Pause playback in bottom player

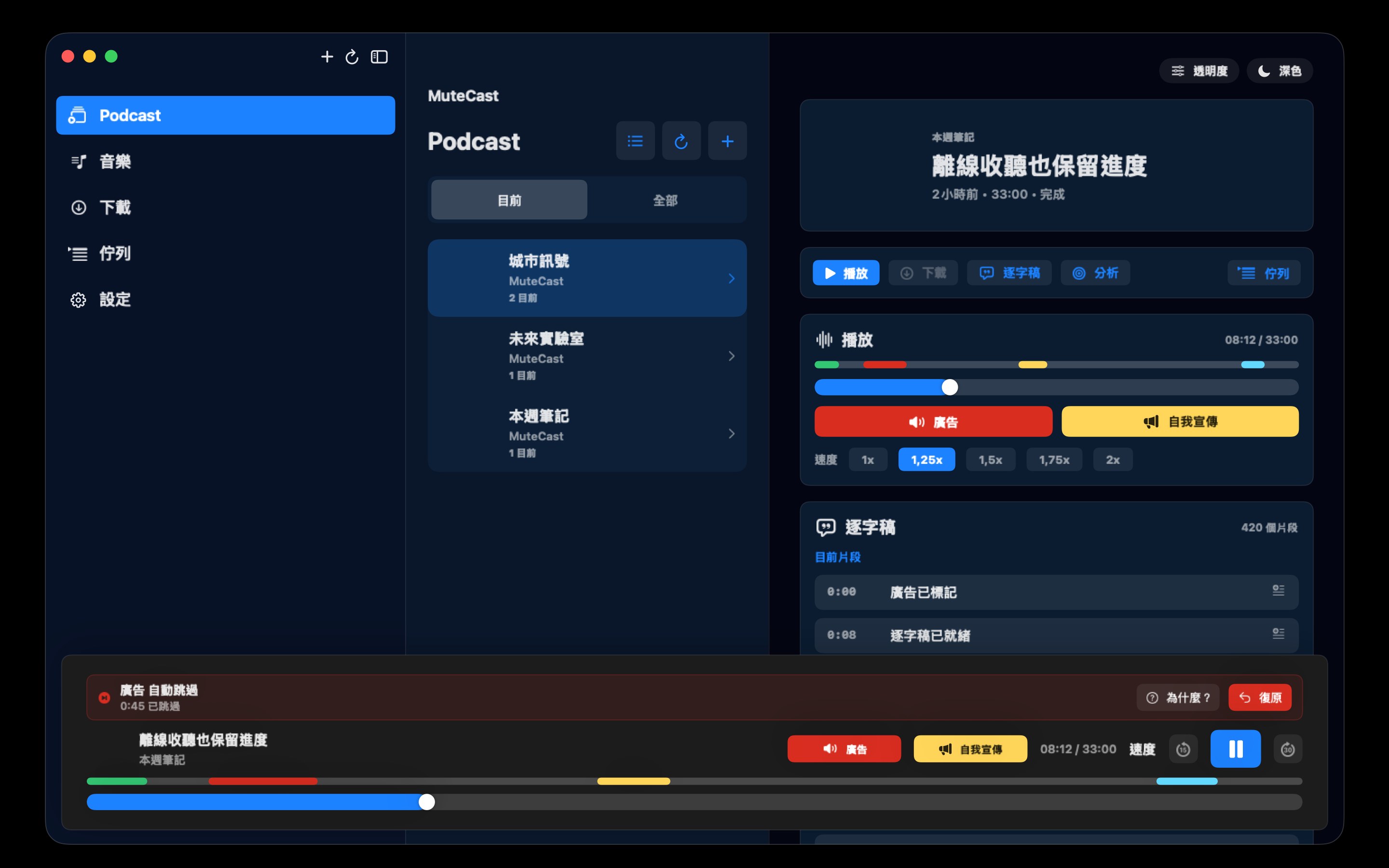coord(1236,748)
